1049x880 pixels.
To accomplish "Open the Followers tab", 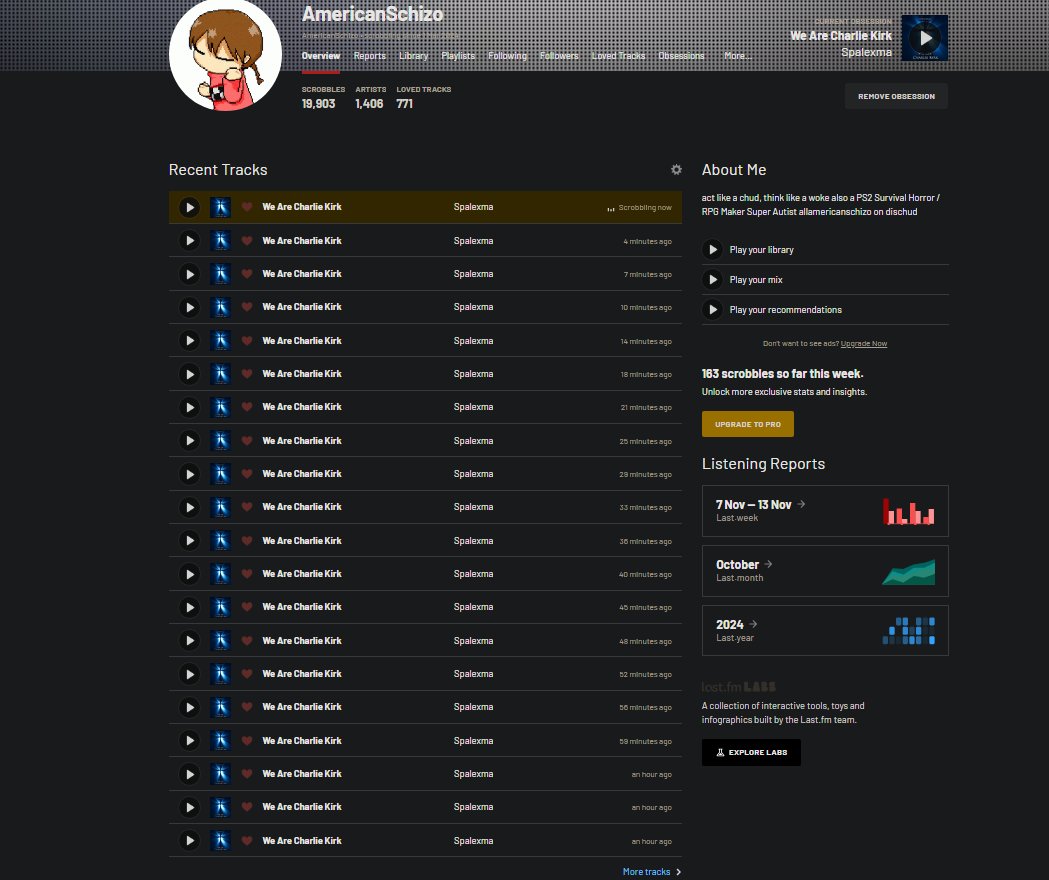I will (x=559, y=56).
